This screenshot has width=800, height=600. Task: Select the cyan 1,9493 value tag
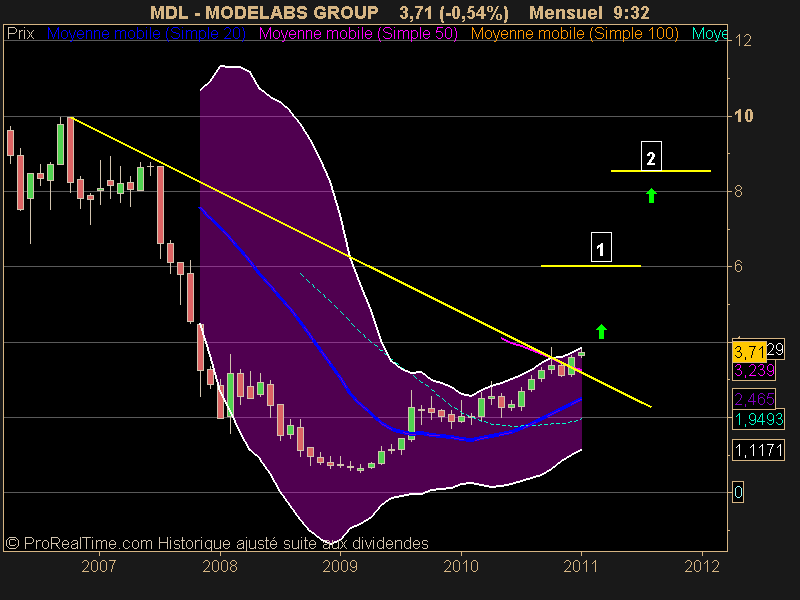click(759, 419)
